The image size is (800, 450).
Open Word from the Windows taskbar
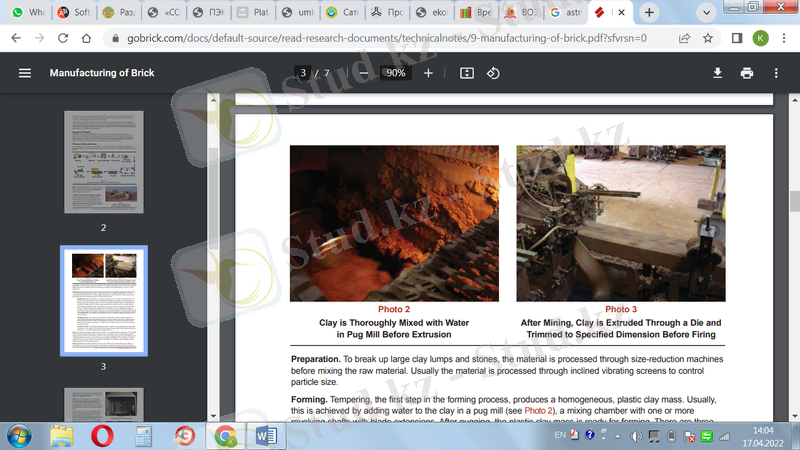(x=267, y=435)
